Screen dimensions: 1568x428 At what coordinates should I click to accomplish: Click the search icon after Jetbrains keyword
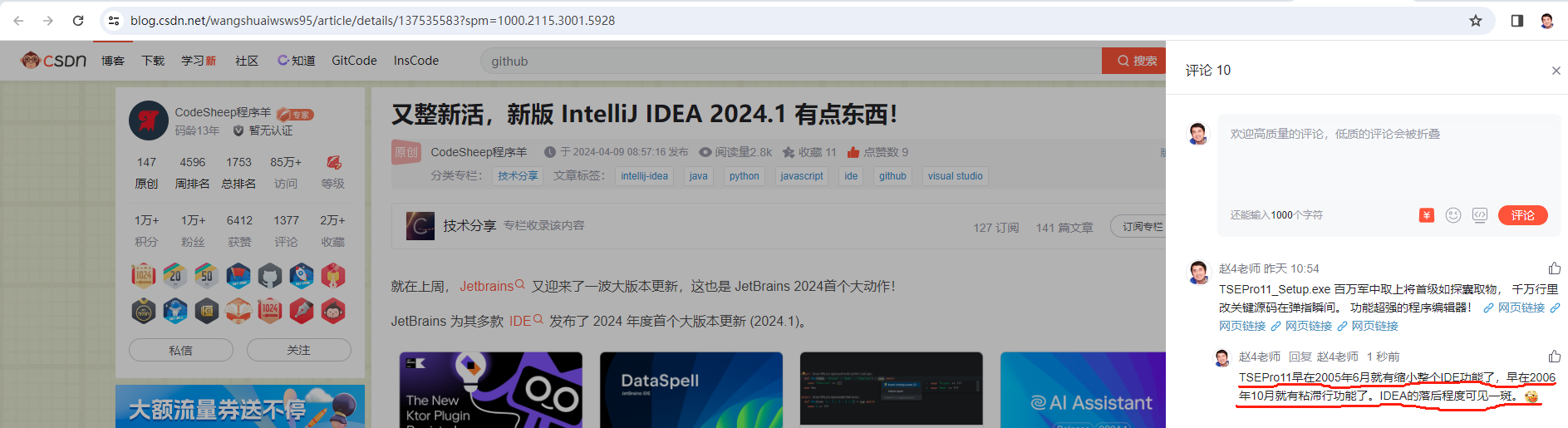point(520,285)
